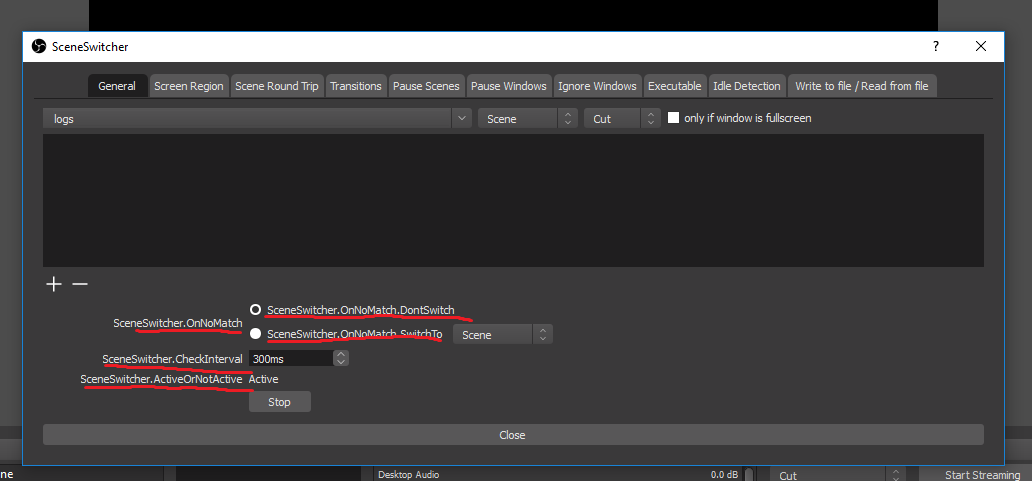Click the Stop button
The image size is (1032, 481).
pos(280,402)
